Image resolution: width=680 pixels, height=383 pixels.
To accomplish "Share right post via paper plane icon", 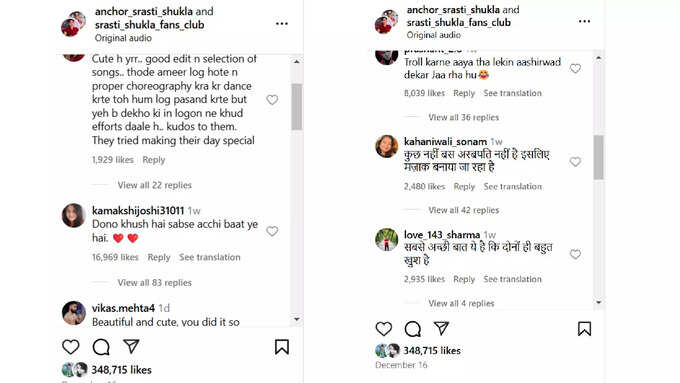I will 441,328.
